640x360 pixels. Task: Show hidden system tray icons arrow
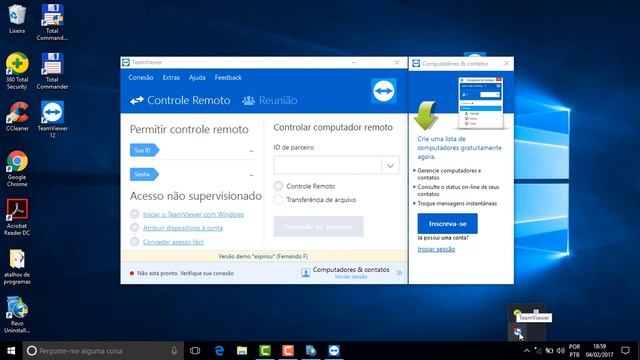(527, 351)
